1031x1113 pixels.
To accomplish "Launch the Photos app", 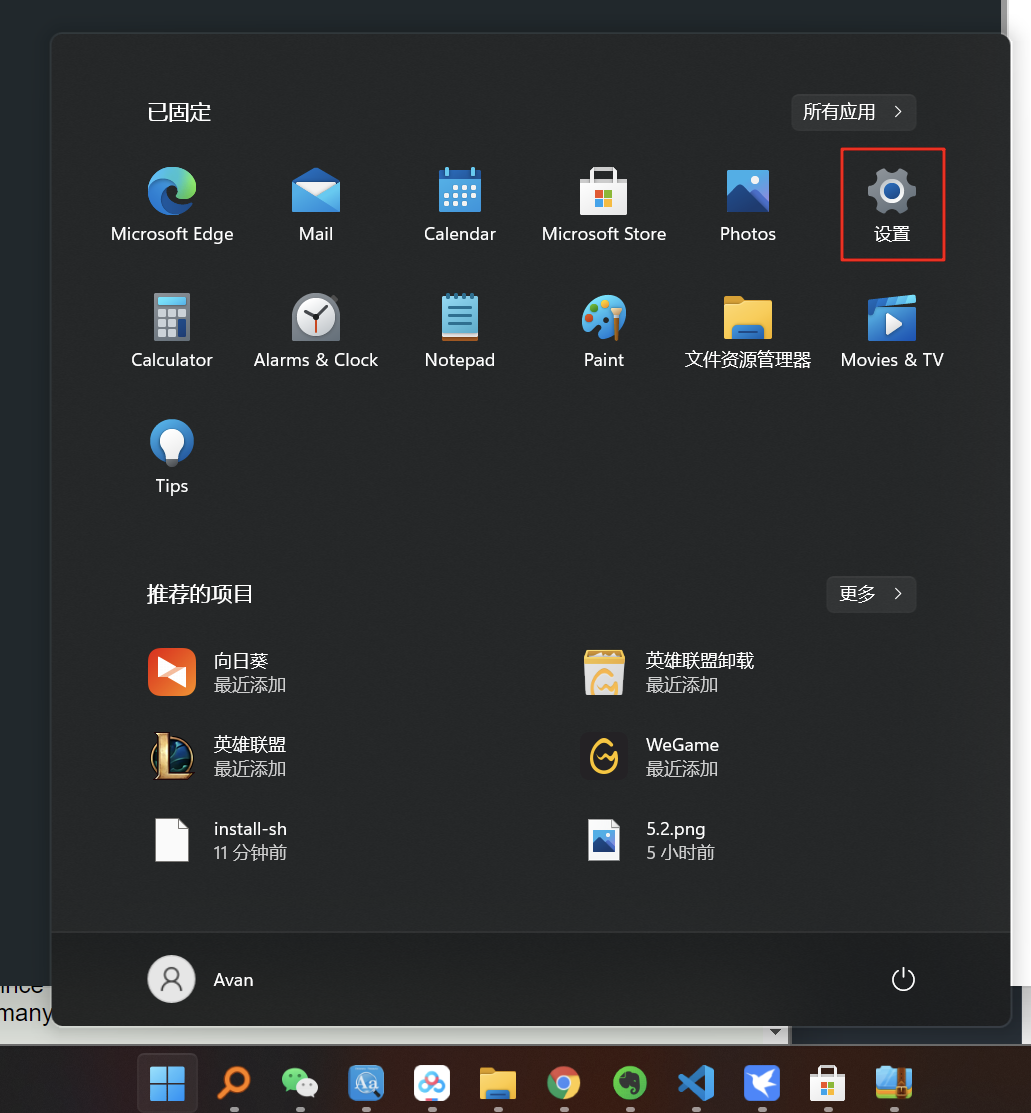I will point(748,204).
